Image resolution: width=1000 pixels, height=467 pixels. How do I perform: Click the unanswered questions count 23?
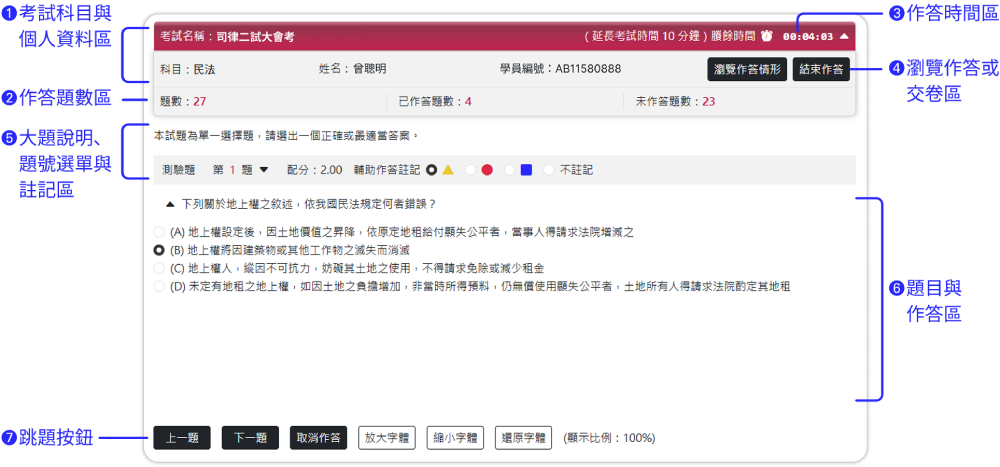(x=709, y=101)
